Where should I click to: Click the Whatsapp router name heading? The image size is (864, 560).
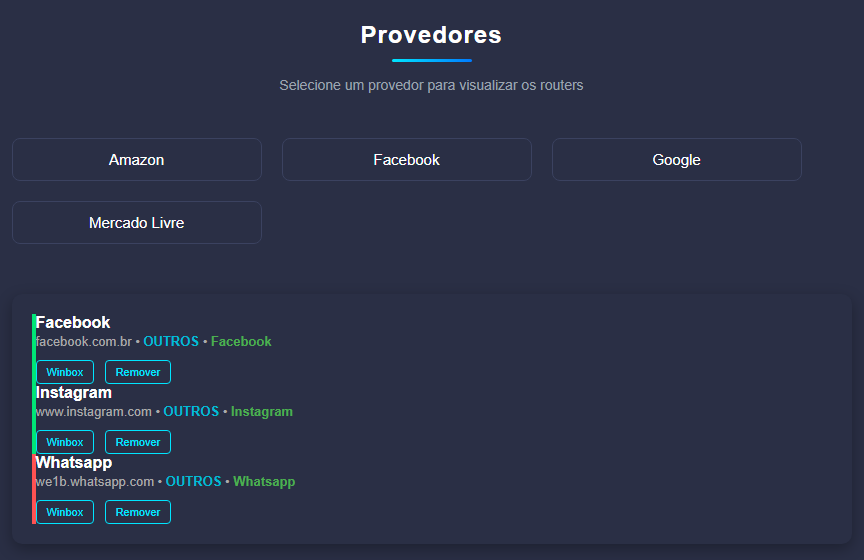[x=74, y=462]
